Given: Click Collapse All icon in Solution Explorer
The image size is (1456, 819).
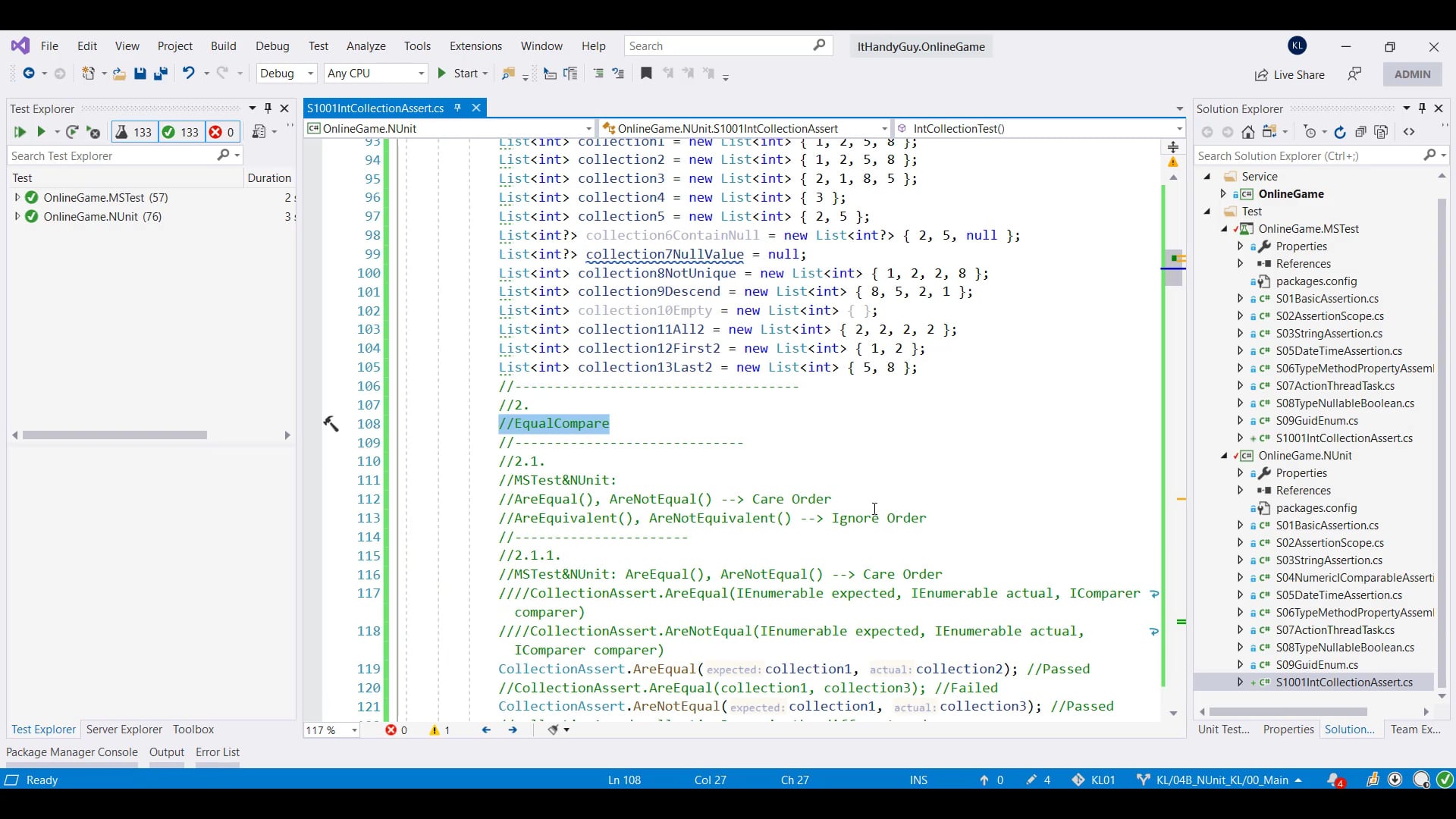Looking at the screenshot, I should click(1360, 132).
